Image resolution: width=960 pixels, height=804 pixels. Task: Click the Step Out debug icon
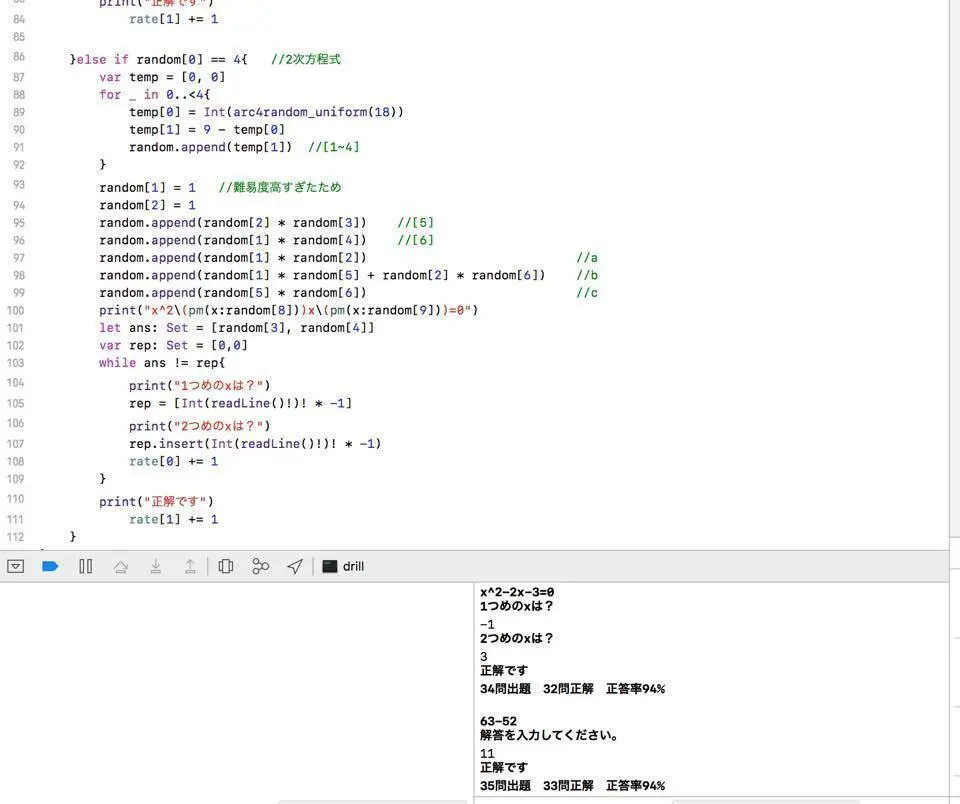pos(190,566)
